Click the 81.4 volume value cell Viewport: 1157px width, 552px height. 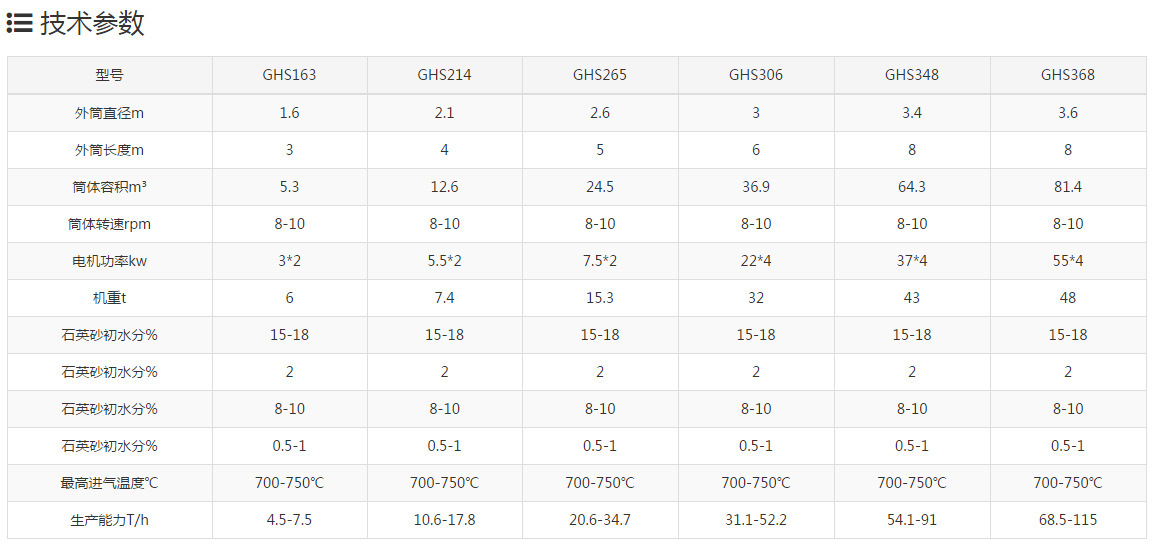click(x=1067, y=187)
